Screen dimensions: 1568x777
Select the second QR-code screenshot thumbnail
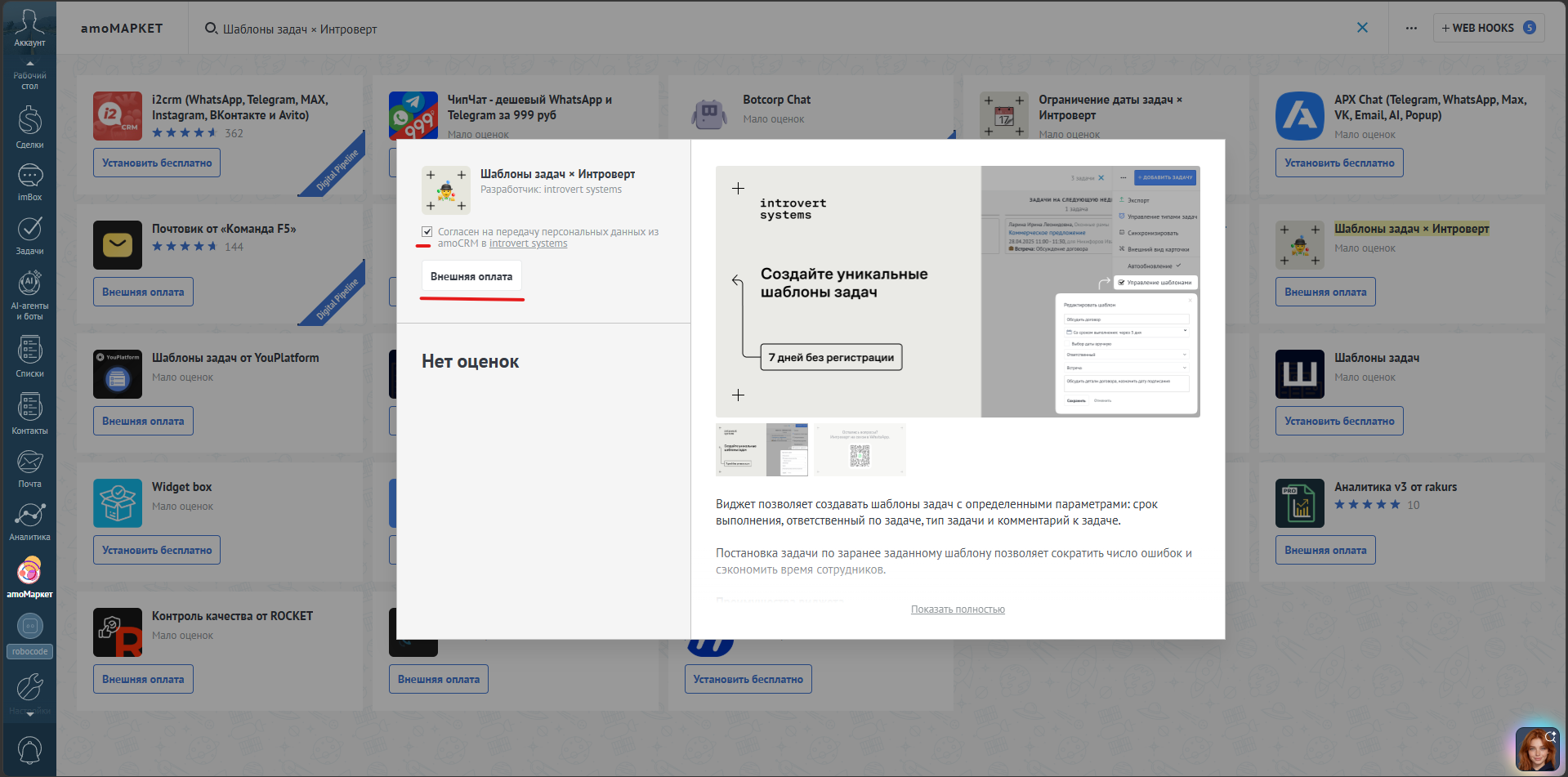(860, 449)
